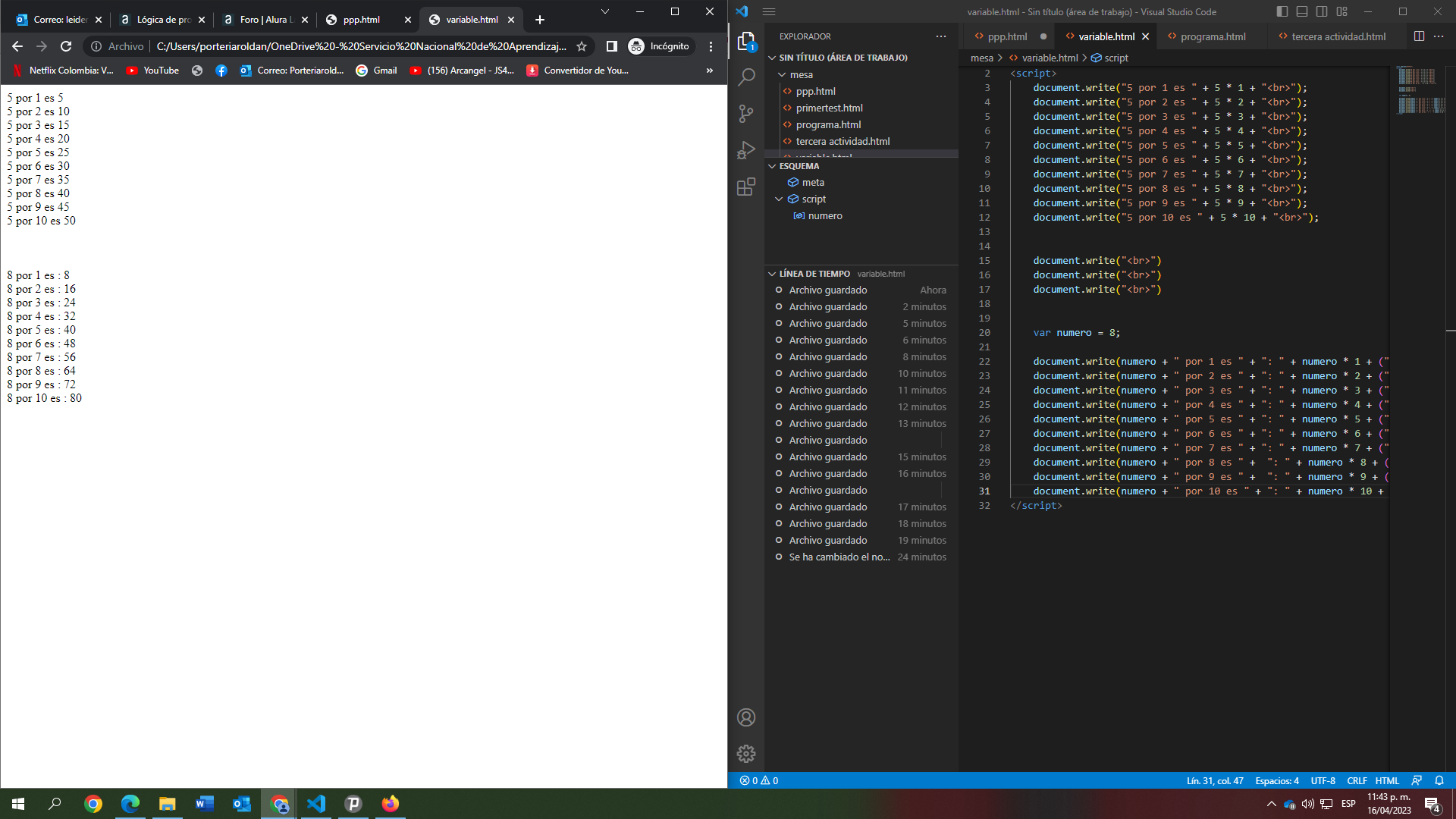
Task: Change indentation via Espacios: 4
Action: point(1277,780)
